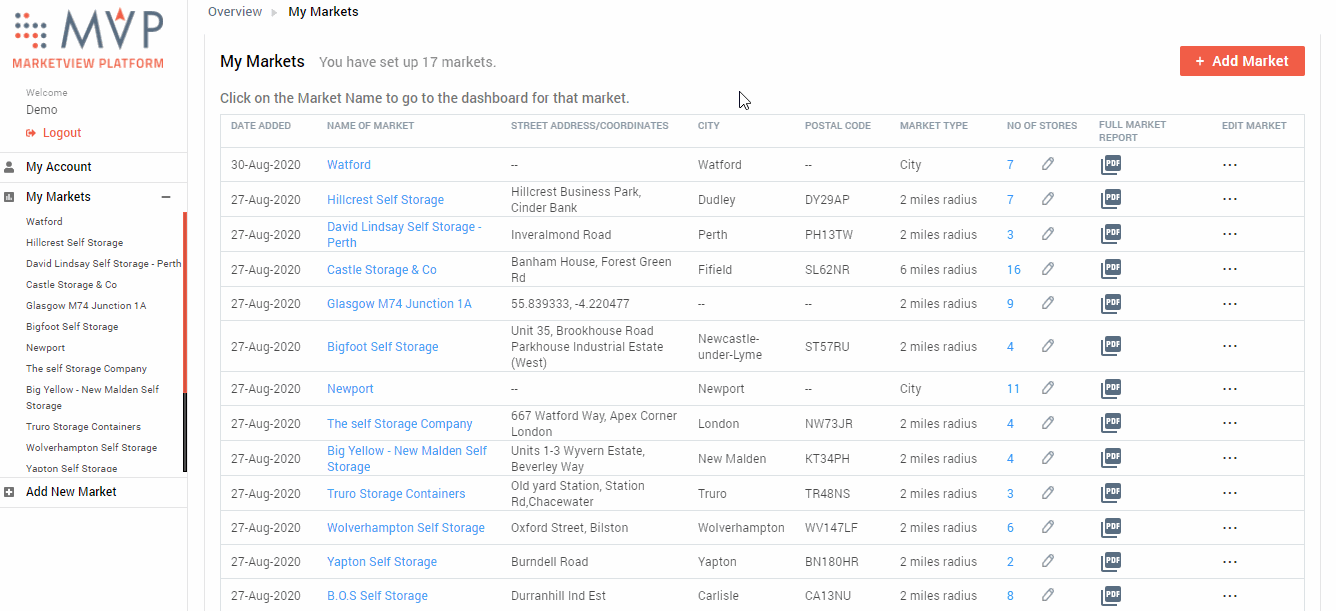Click the pencil icon for B.O.S Self Storage
This screenshot has height=611, width=1336.
tap(1048, 595)
